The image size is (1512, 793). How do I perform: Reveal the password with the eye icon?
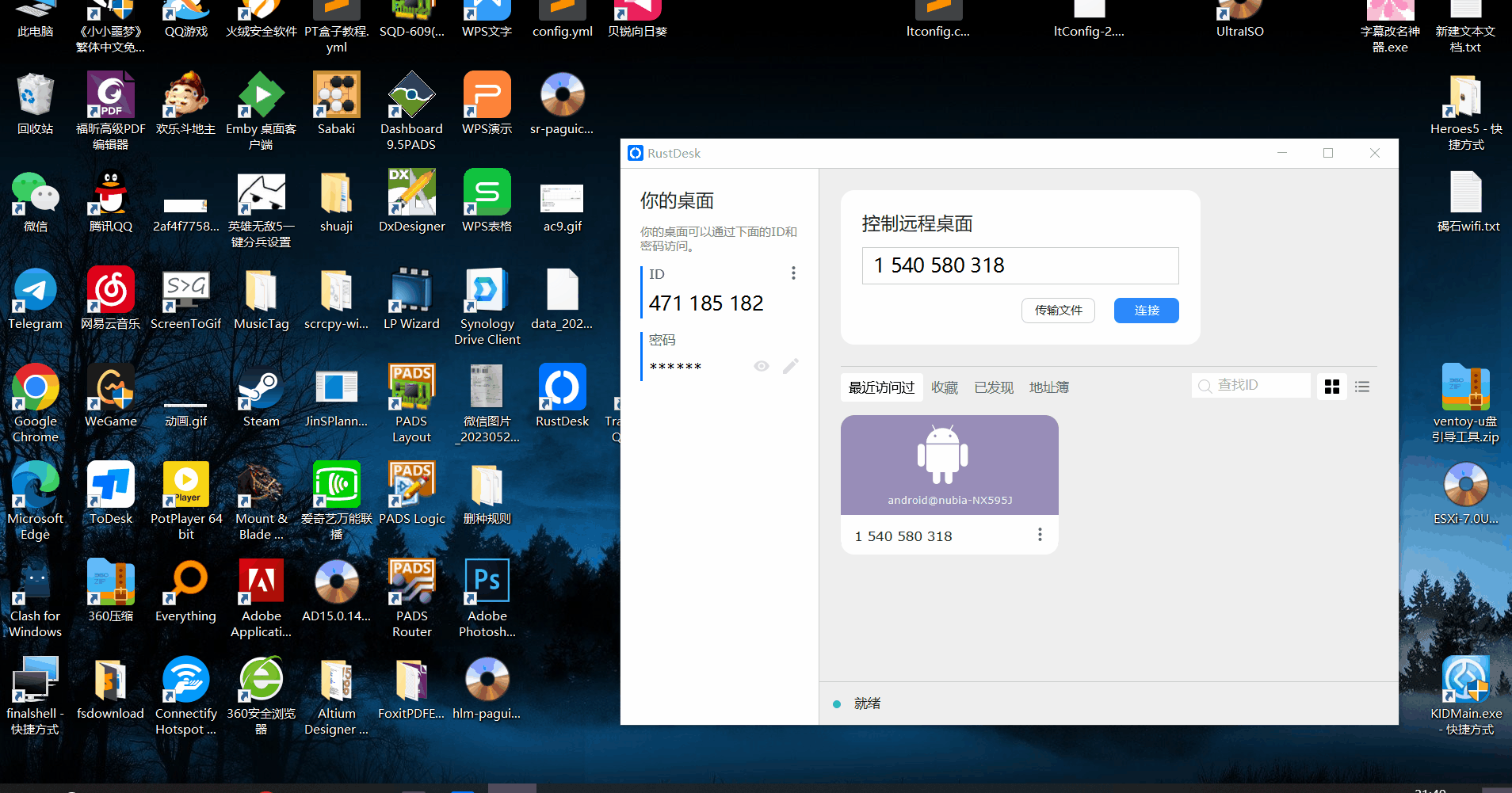point(762,366)
